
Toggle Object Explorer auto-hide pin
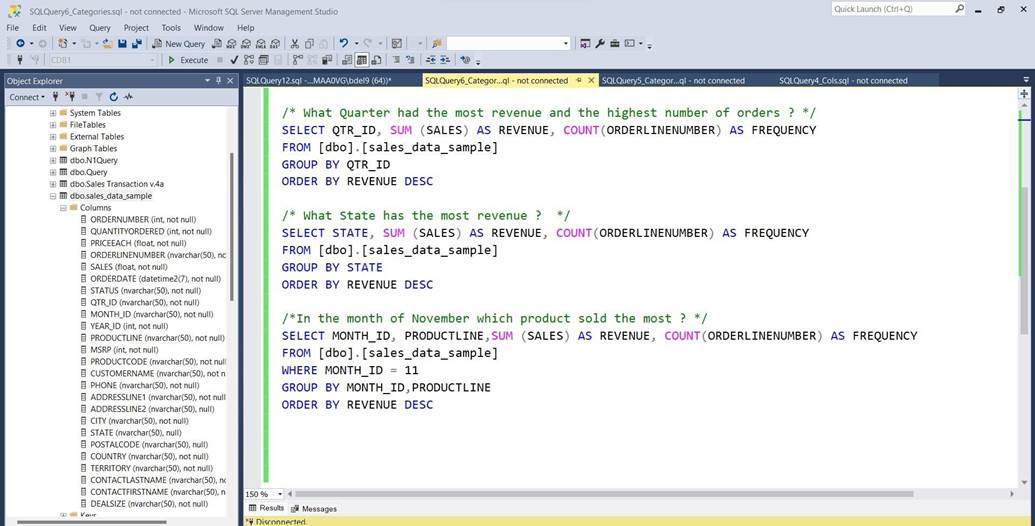219,81
